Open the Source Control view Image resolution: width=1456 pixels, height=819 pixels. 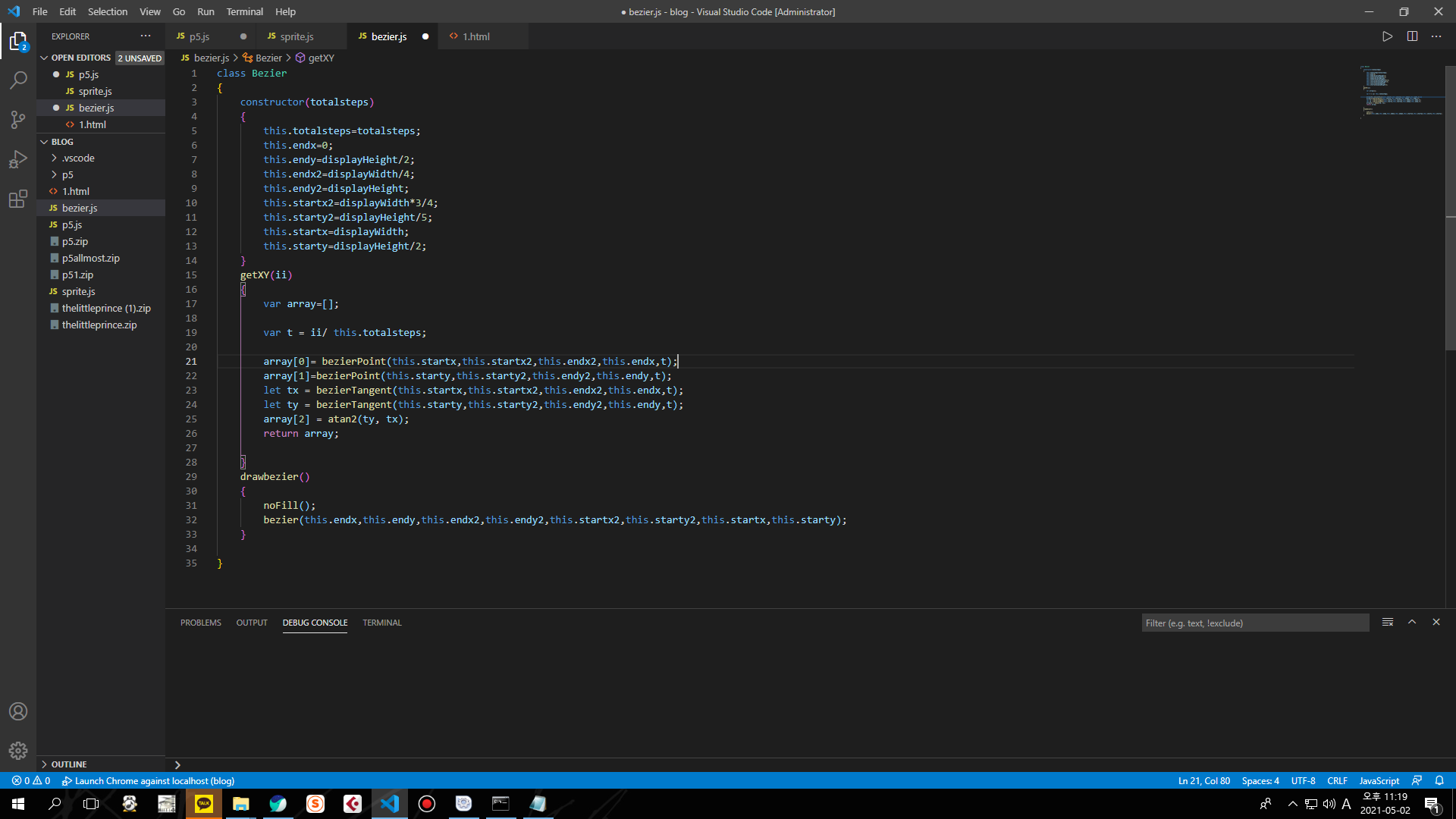[x=18, y=119]
